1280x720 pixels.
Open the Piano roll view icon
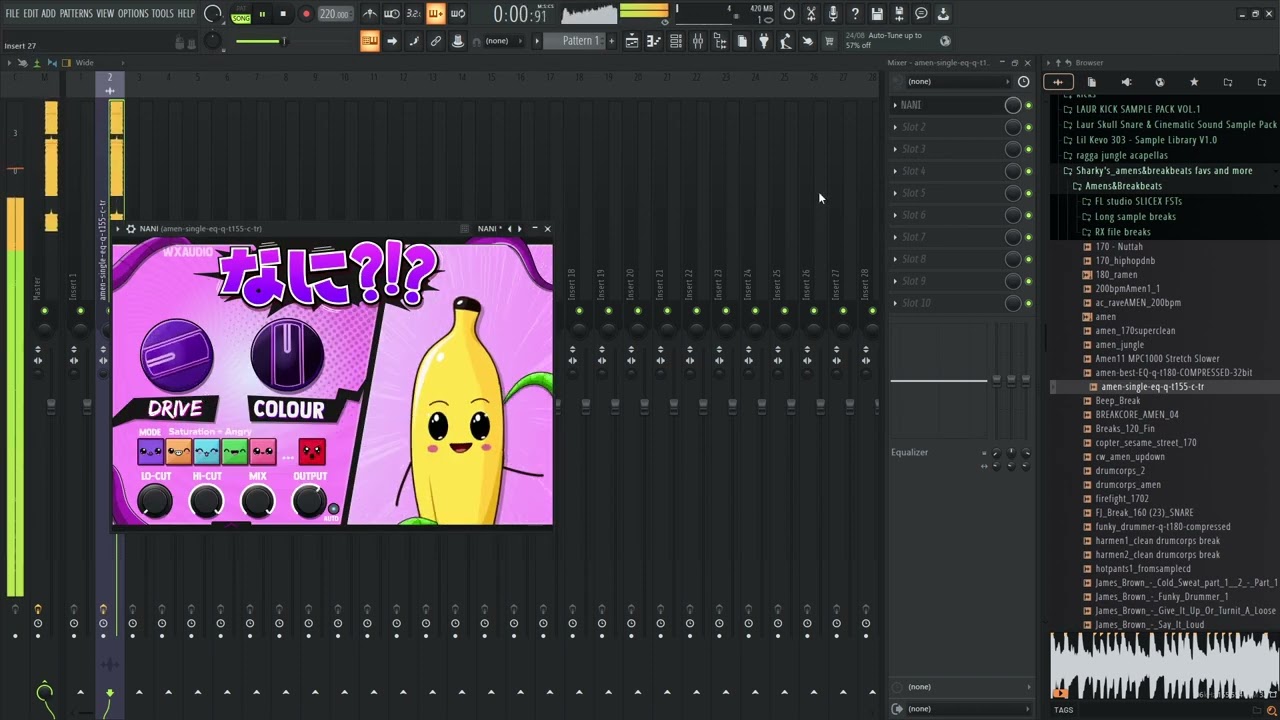point(654,41)
